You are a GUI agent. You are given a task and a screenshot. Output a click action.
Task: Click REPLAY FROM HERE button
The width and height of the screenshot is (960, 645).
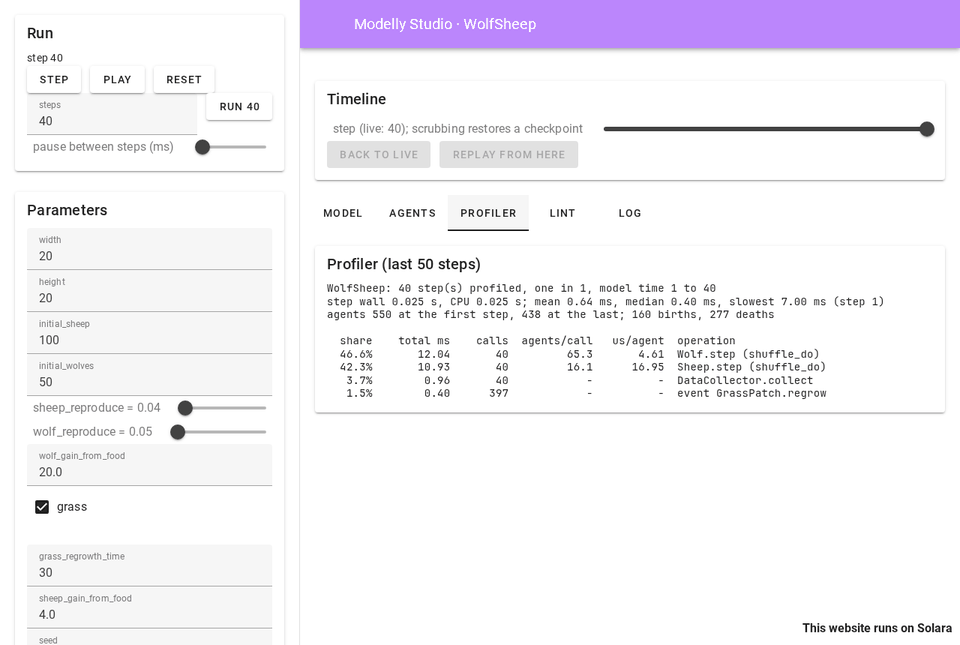pyautogui.click(x=509, y=155)
